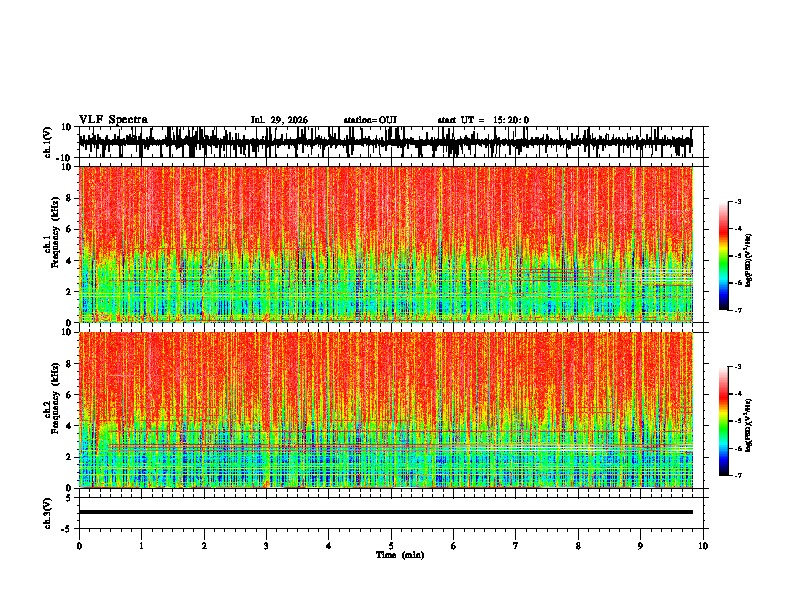Click the date "Jul 29, 2026"
Screen dimensions: 792x612
[x=279, y=120]
